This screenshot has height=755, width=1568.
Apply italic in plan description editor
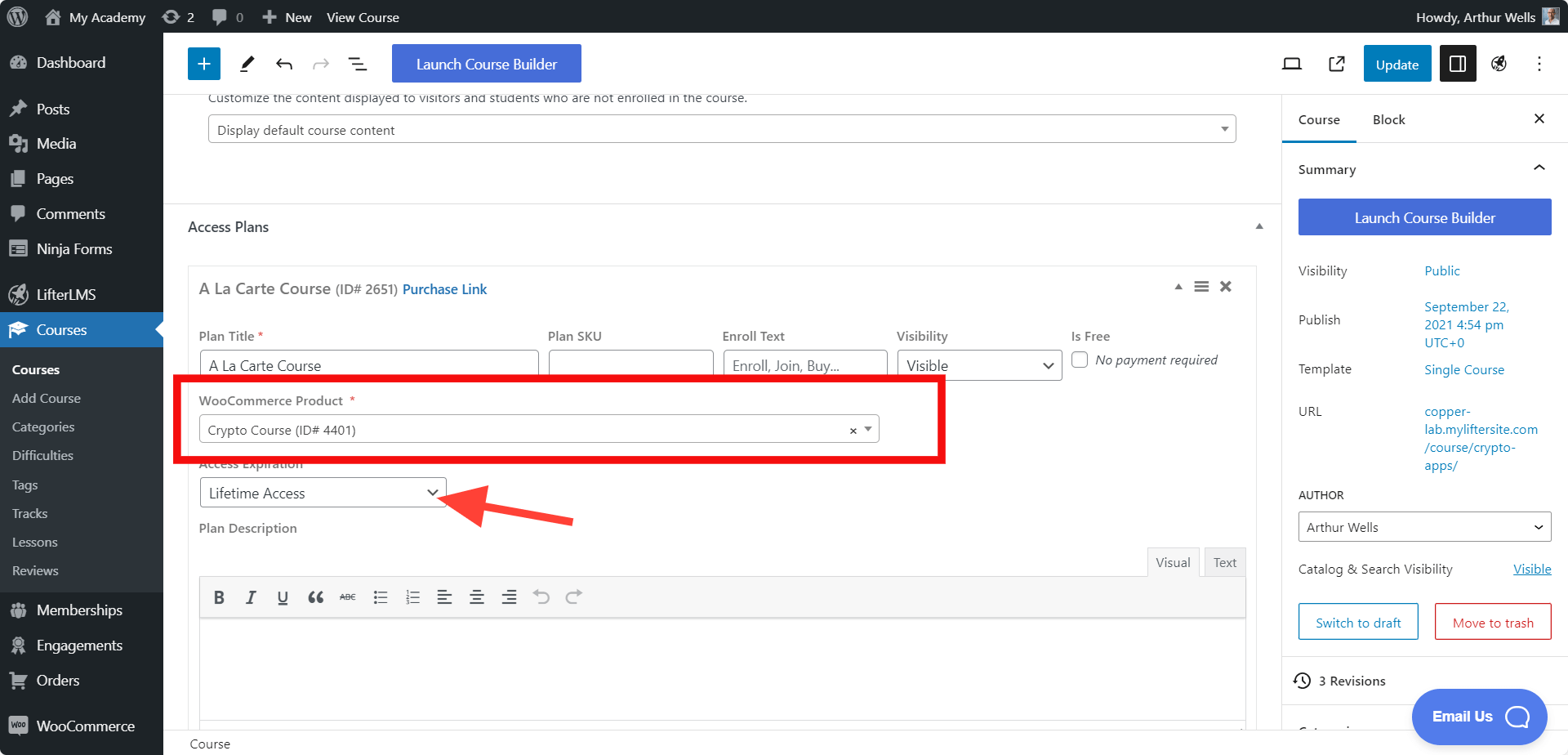pyautogui.click(x=251, y=597)
